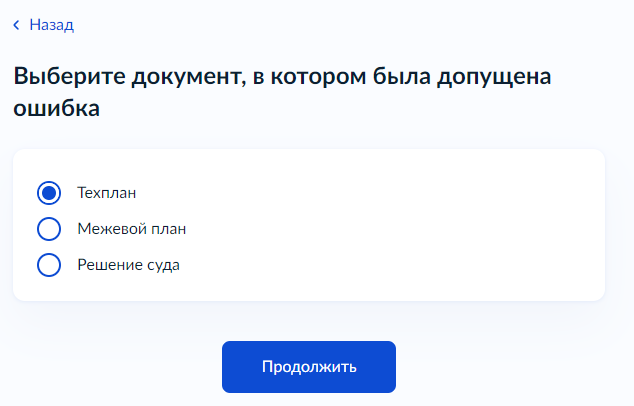This screenshot has width=634, height=406.
Task: Select the Решение суда radio option
Action: (49, 265)
